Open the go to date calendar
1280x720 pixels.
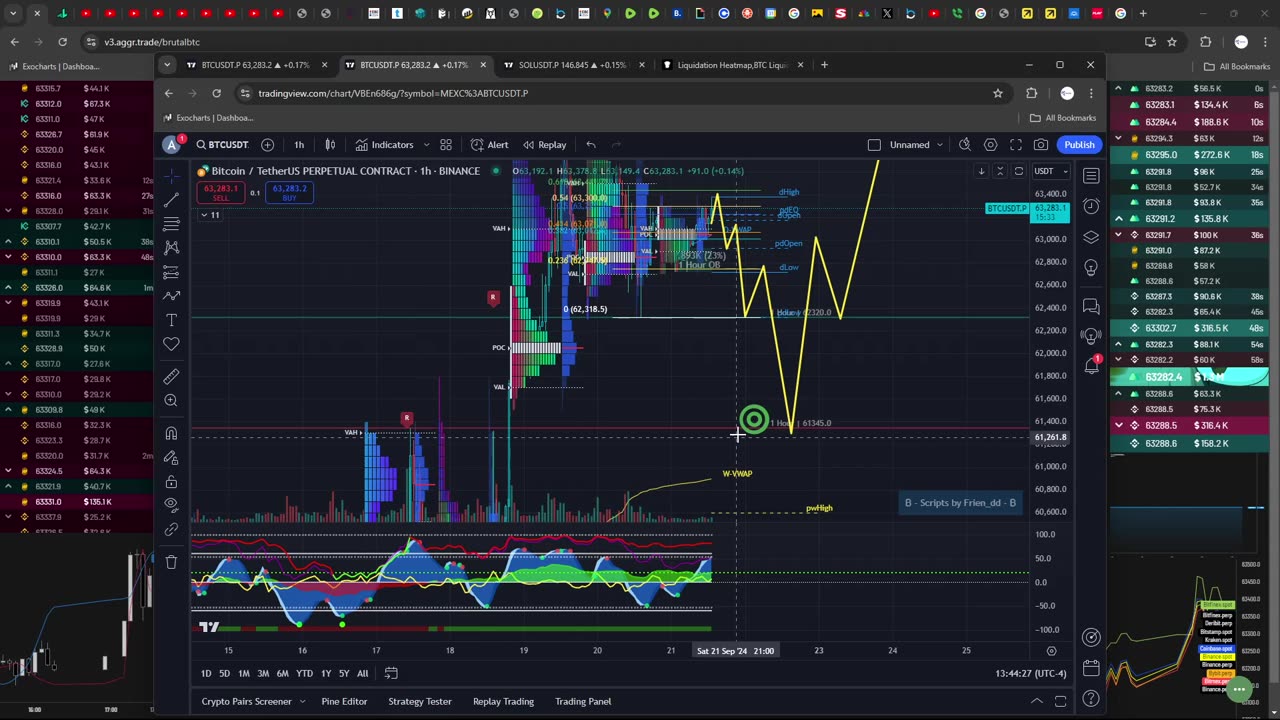[x=391, y=673]
